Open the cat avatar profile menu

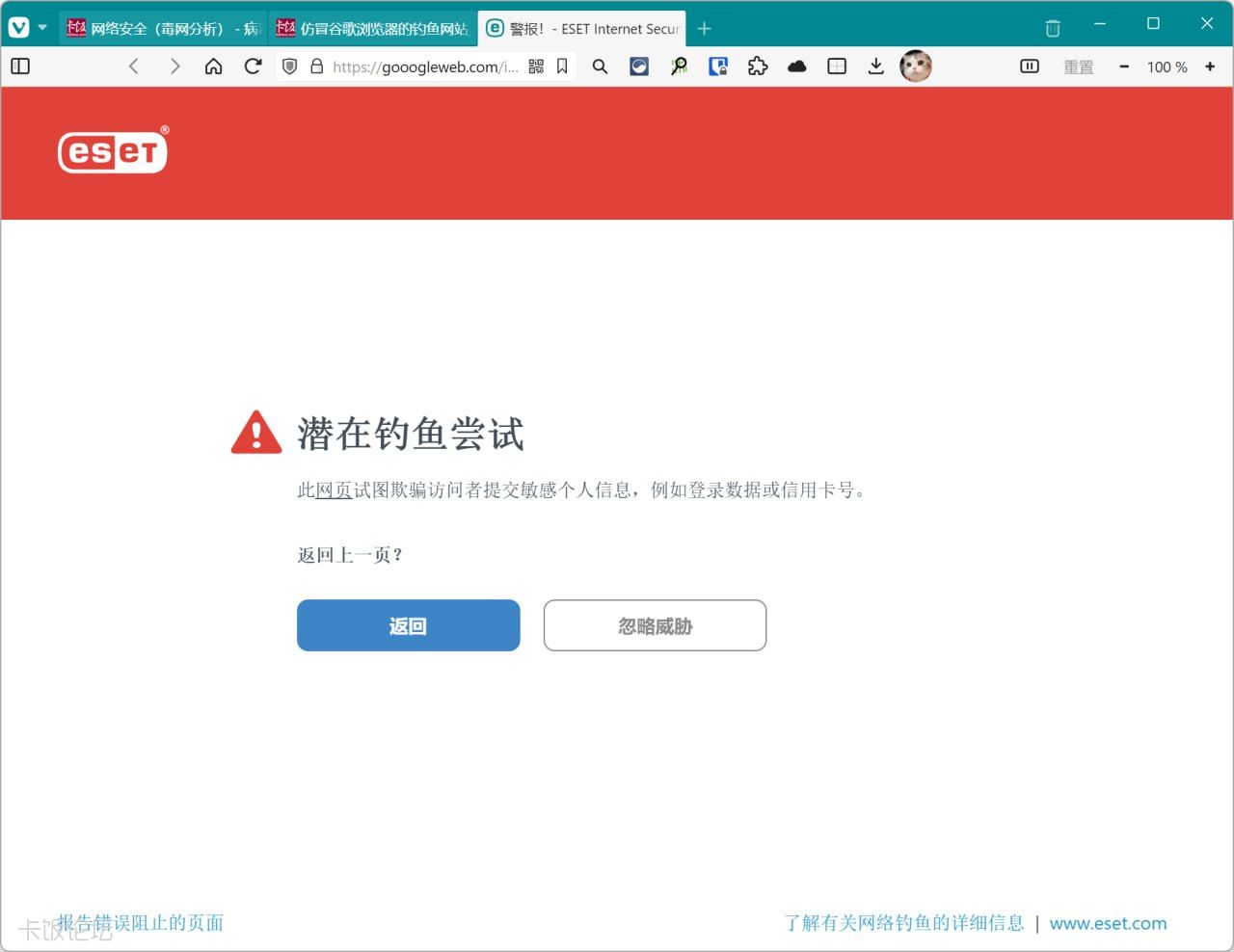[916, 66]
